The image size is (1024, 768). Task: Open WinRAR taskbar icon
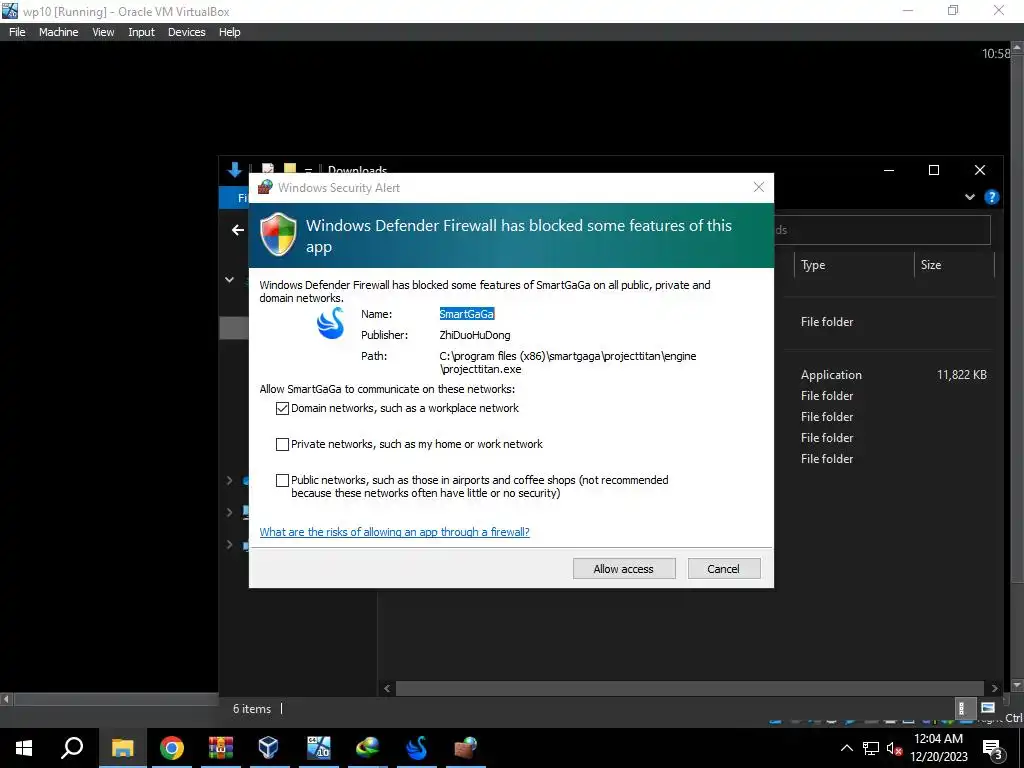[x=220, y=748]
